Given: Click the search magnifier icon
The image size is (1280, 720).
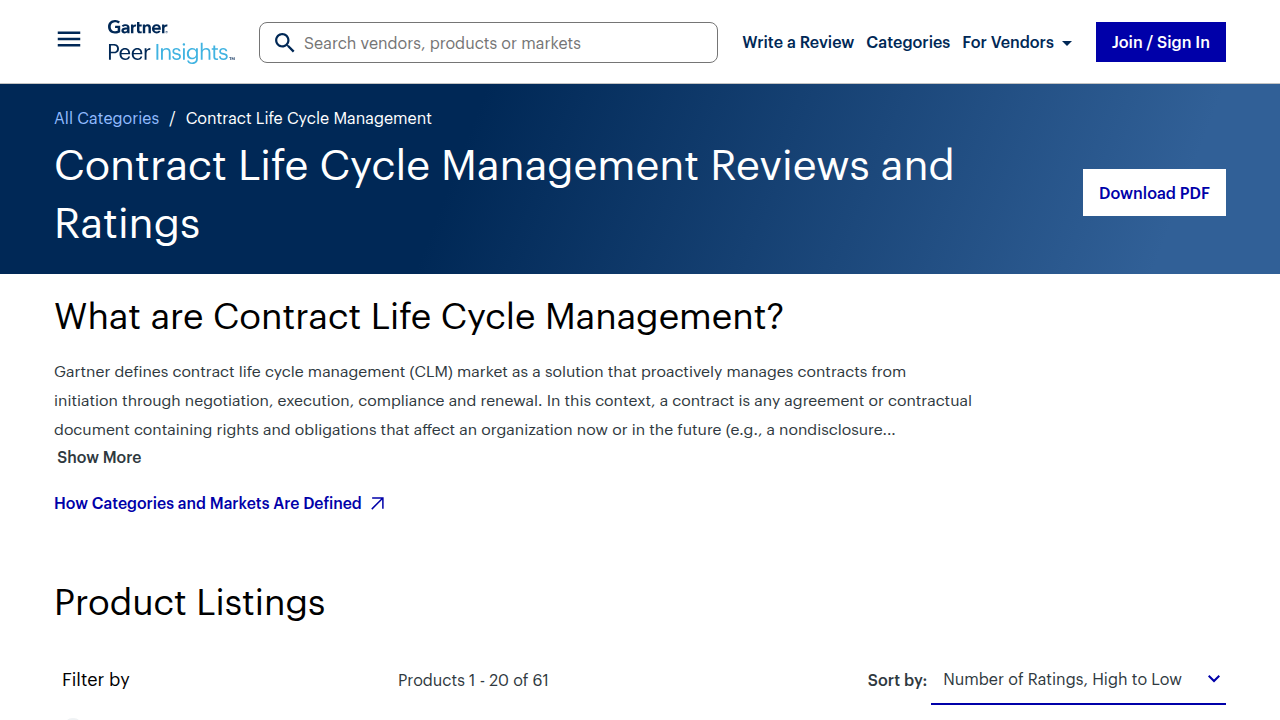Looking at the screenshot, I should [x=284, y=43].
